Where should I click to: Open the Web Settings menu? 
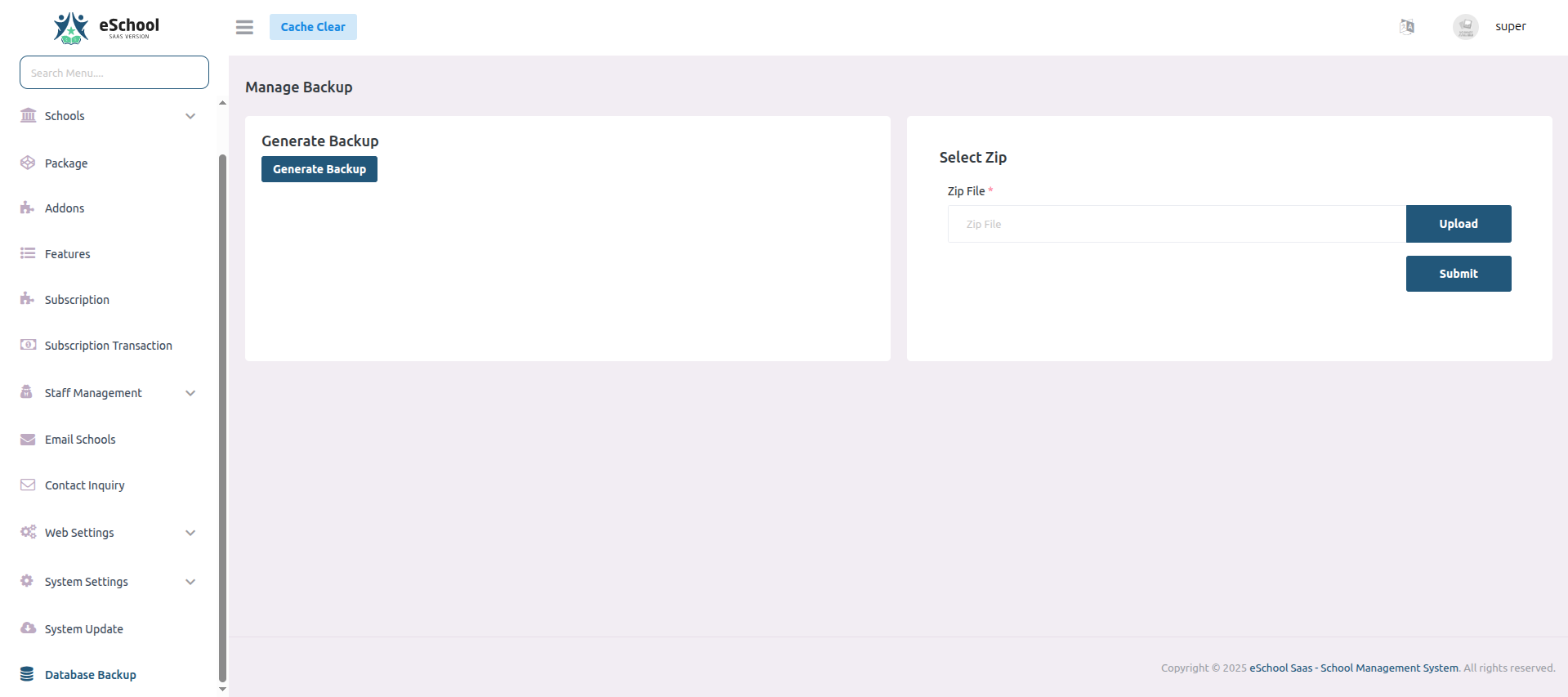point(79,533)
